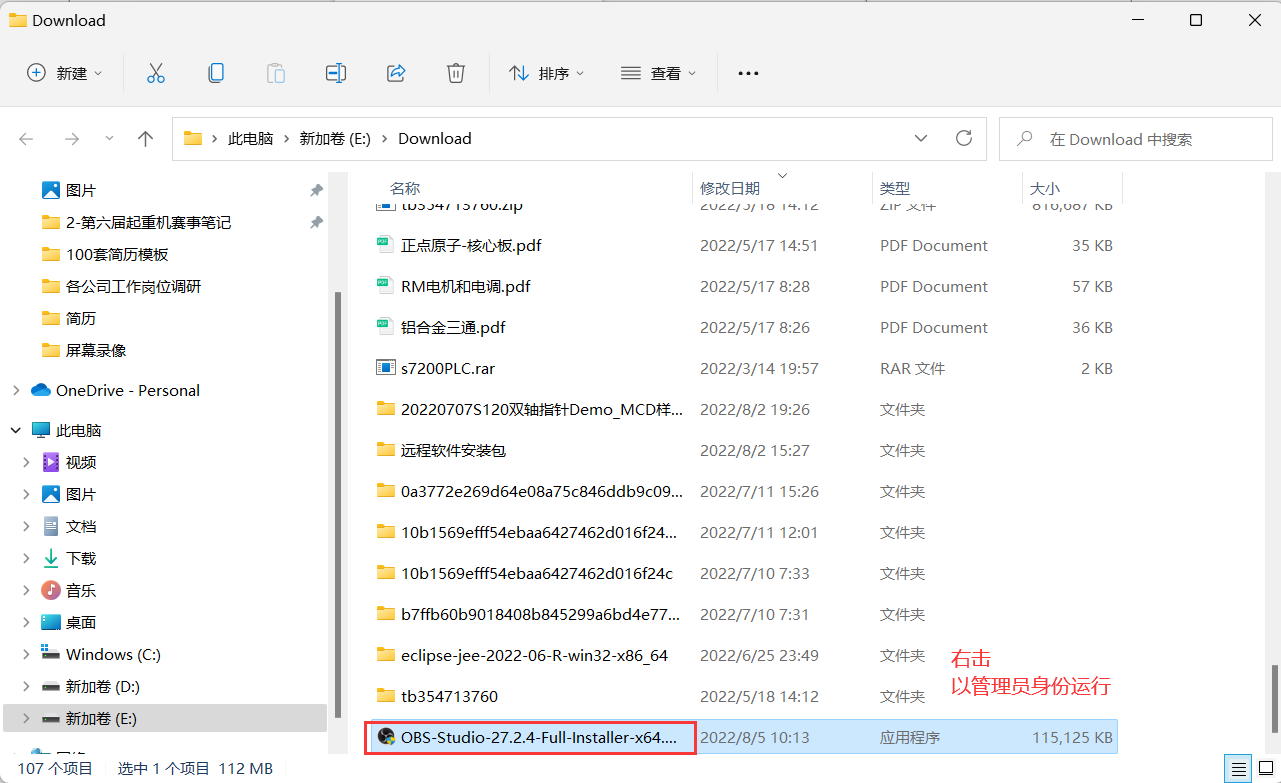1281x783 pixels.
Task: Click the 115,125 KB size cell
Action: tap(1072, 737)
